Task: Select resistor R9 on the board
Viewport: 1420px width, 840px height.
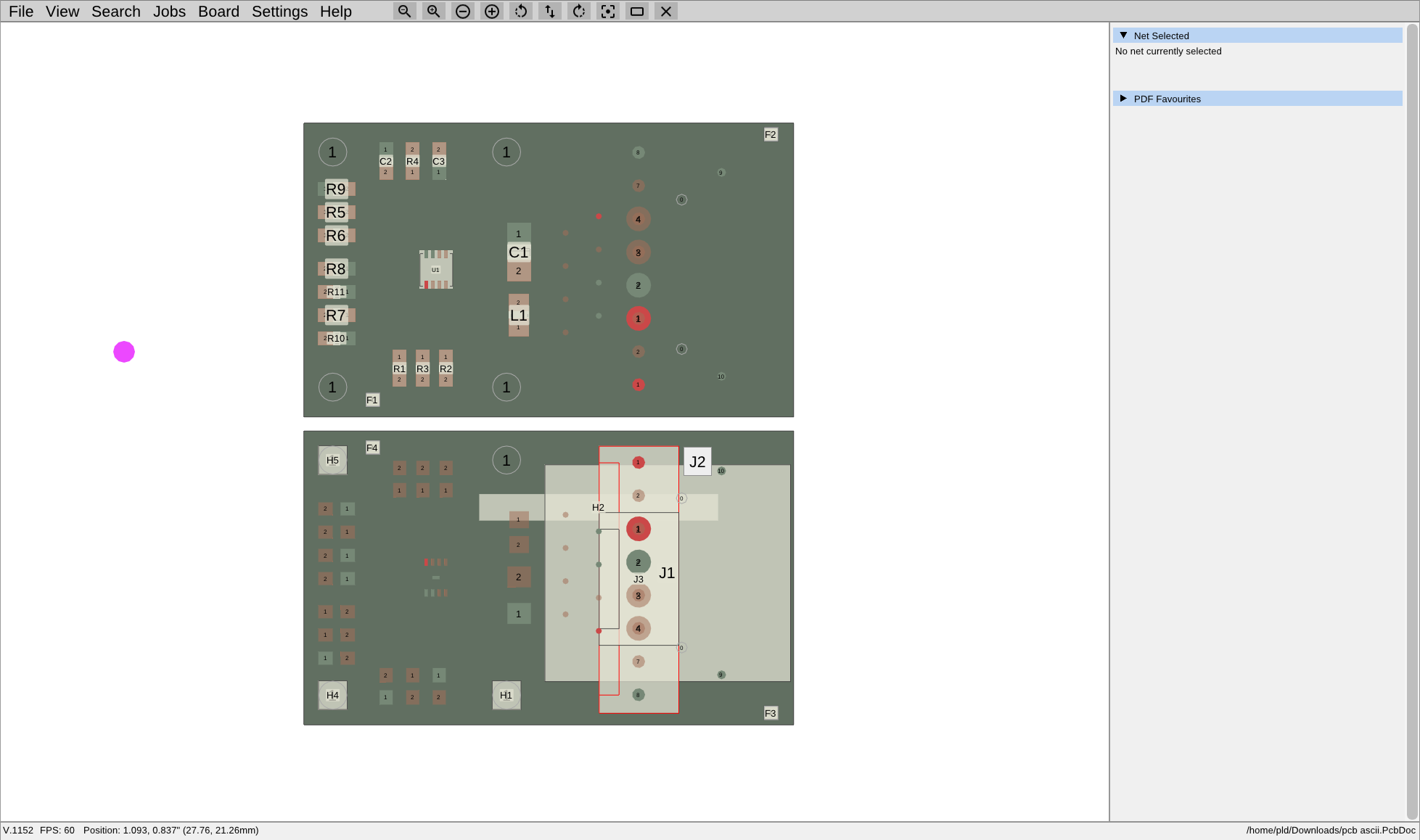Action: 335,189
